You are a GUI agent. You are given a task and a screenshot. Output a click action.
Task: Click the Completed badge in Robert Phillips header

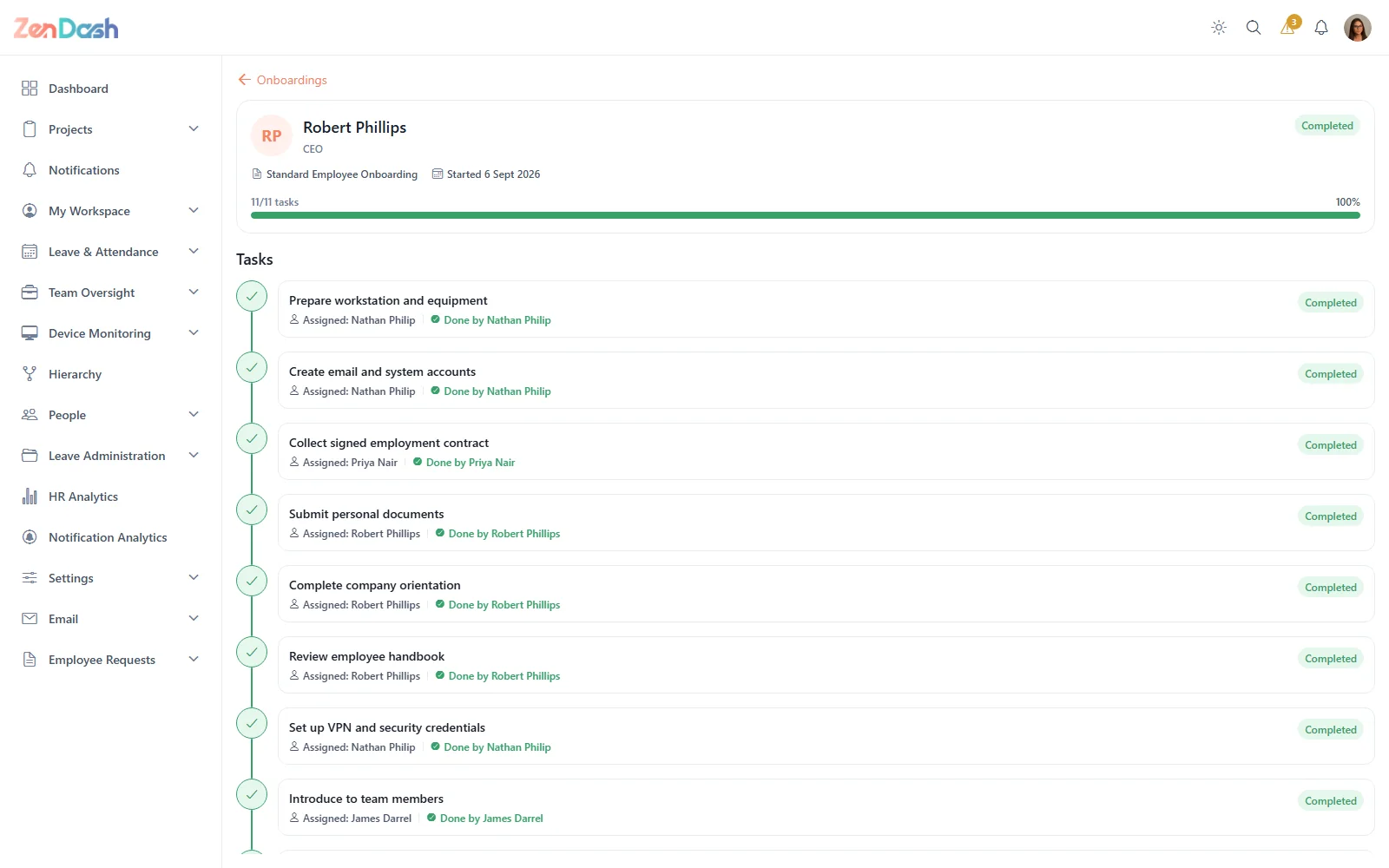point(1326,126)
